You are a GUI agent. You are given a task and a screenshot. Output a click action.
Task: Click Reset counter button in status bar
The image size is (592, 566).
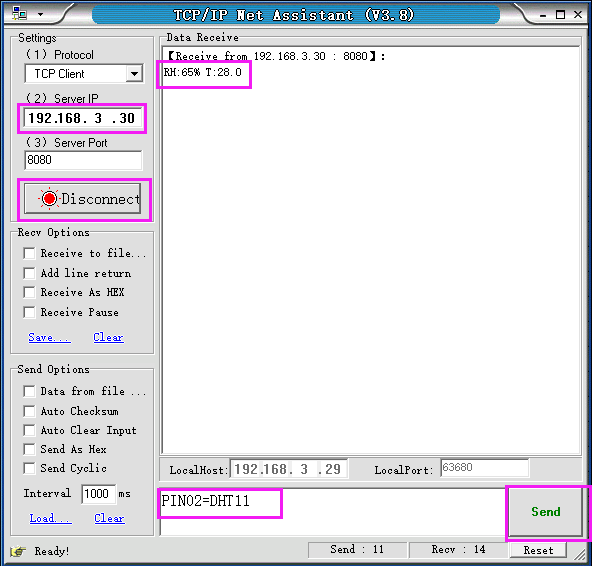[x=538, y=550]
